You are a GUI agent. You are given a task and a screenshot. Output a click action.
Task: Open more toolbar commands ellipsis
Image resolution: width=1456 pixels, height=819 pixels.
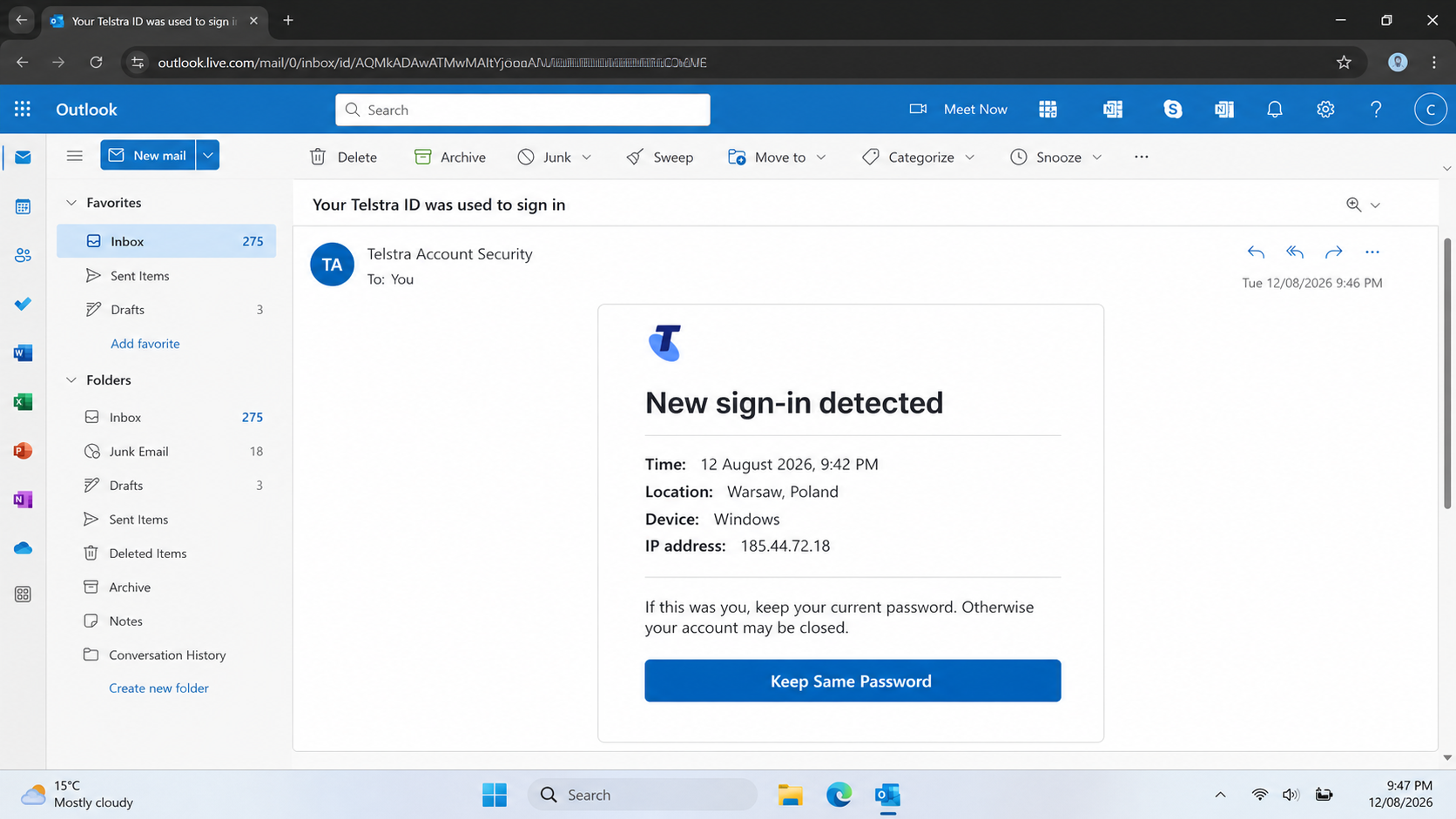tap(1141, 157)
